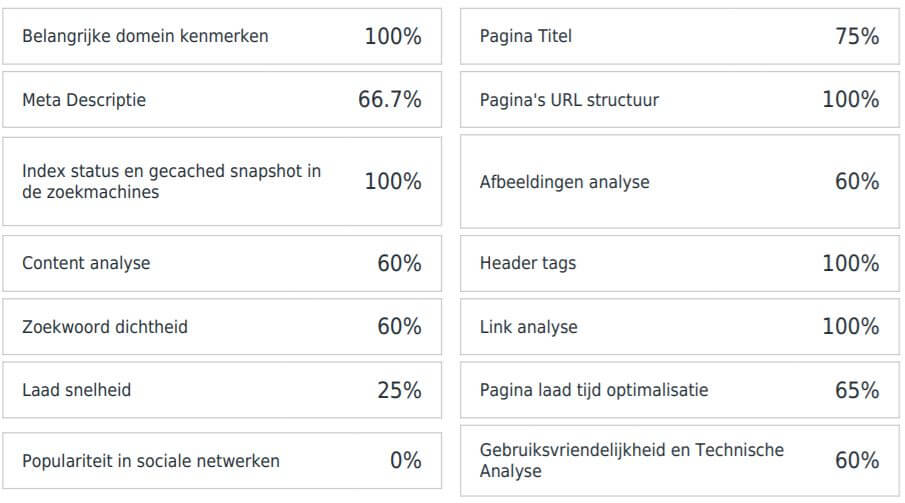Open the Afbeeldingen analyse section
Image resolution: width=905 pixels, height=503 pixels.
pyautogui.click(x=679, y=181)
